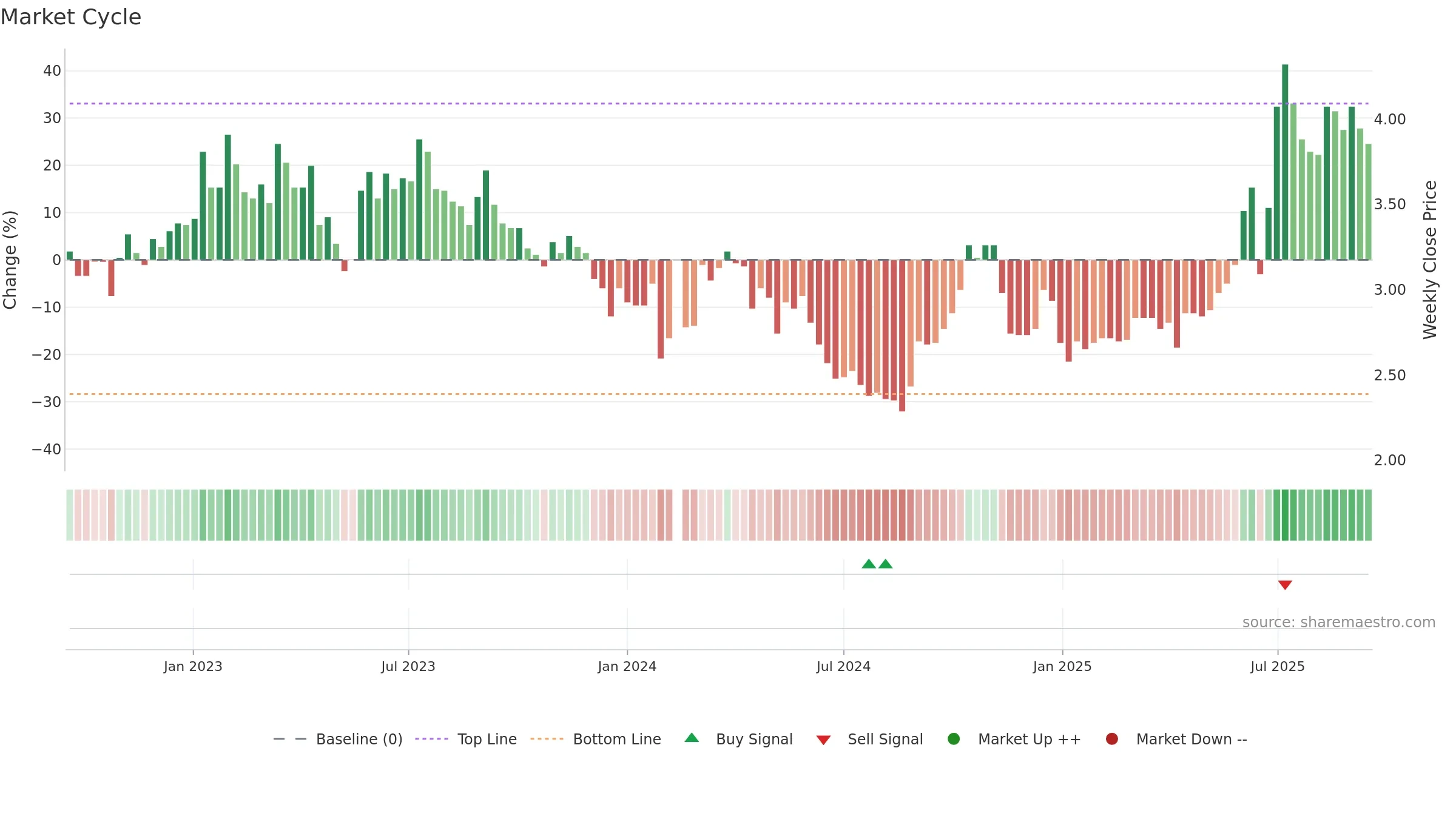Click the 3.50 tick on the price axis

1390,204
